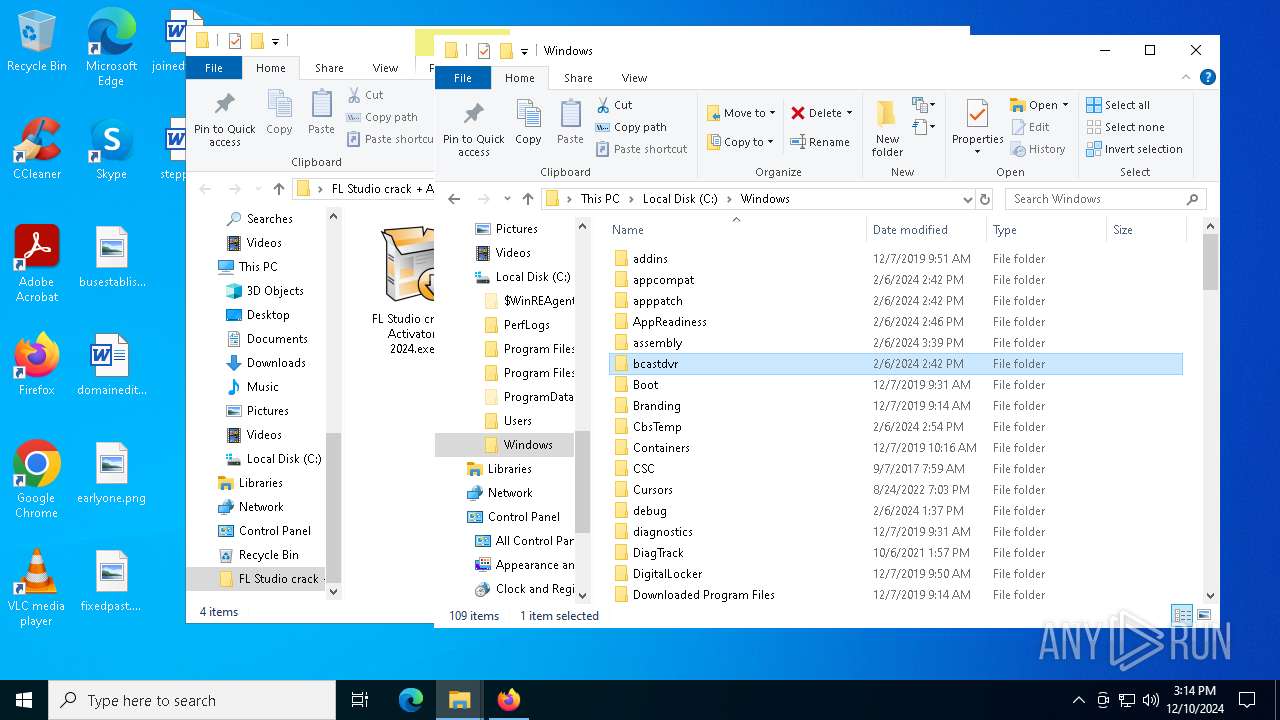Screen dimensions: 1280x720
Task: Click Pin to Quick access in Windows window
Action: [x=474, y=130]
